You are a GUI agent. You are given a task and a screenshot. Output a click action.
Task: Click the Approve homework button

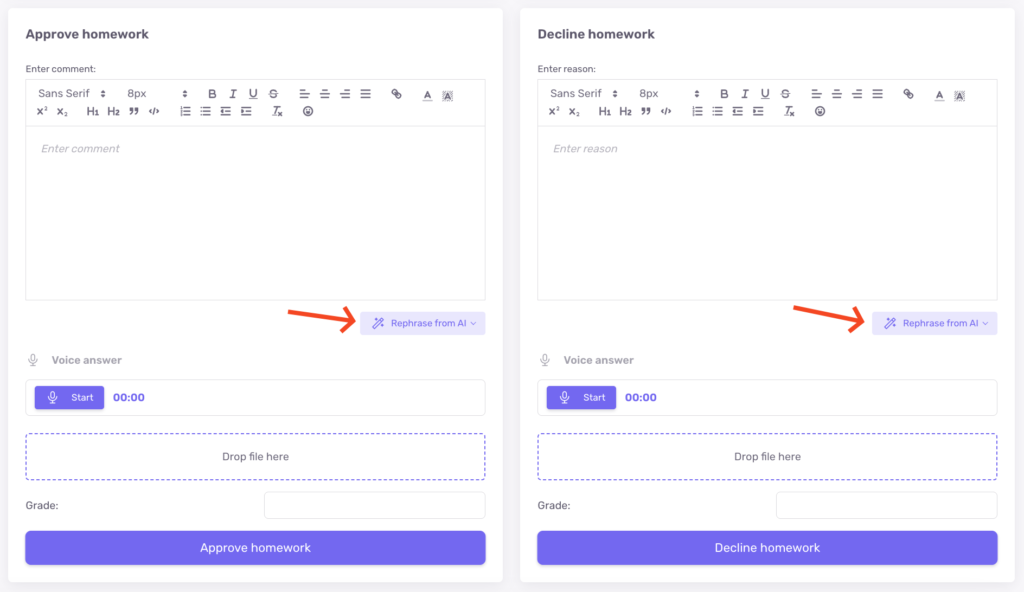255,548
